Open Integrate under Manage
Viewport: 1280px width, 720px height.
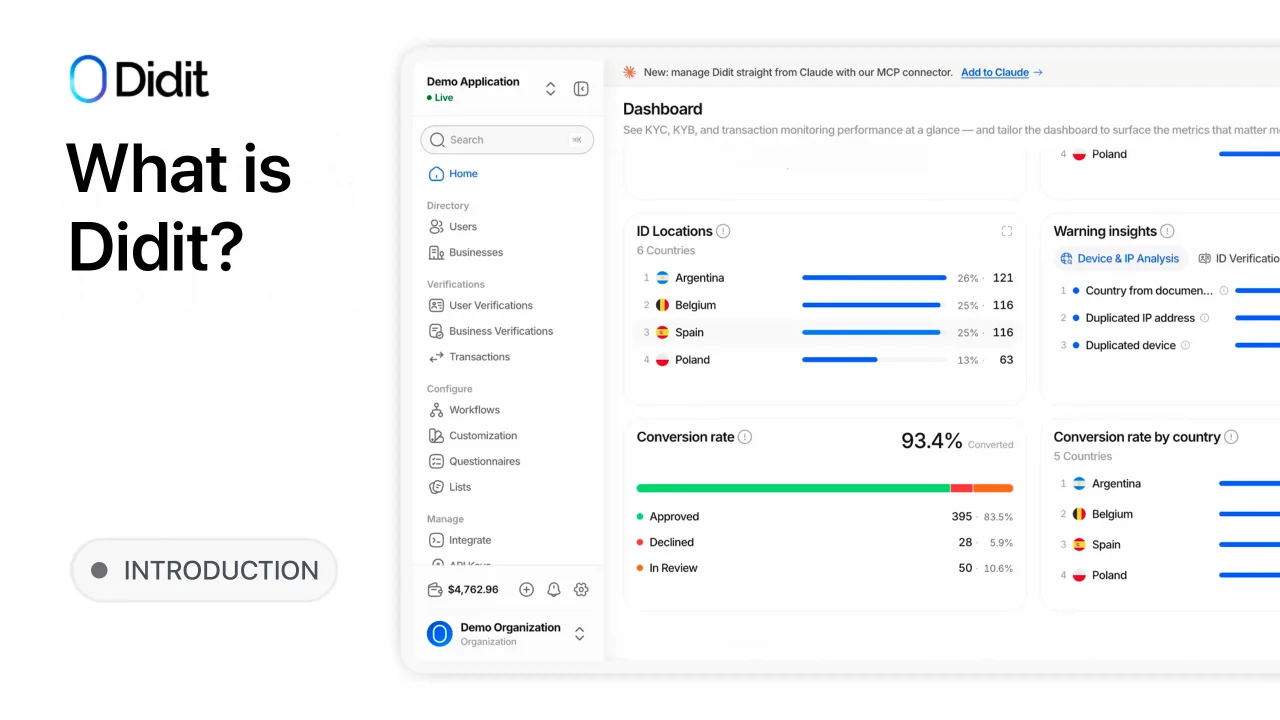(507, 540)
